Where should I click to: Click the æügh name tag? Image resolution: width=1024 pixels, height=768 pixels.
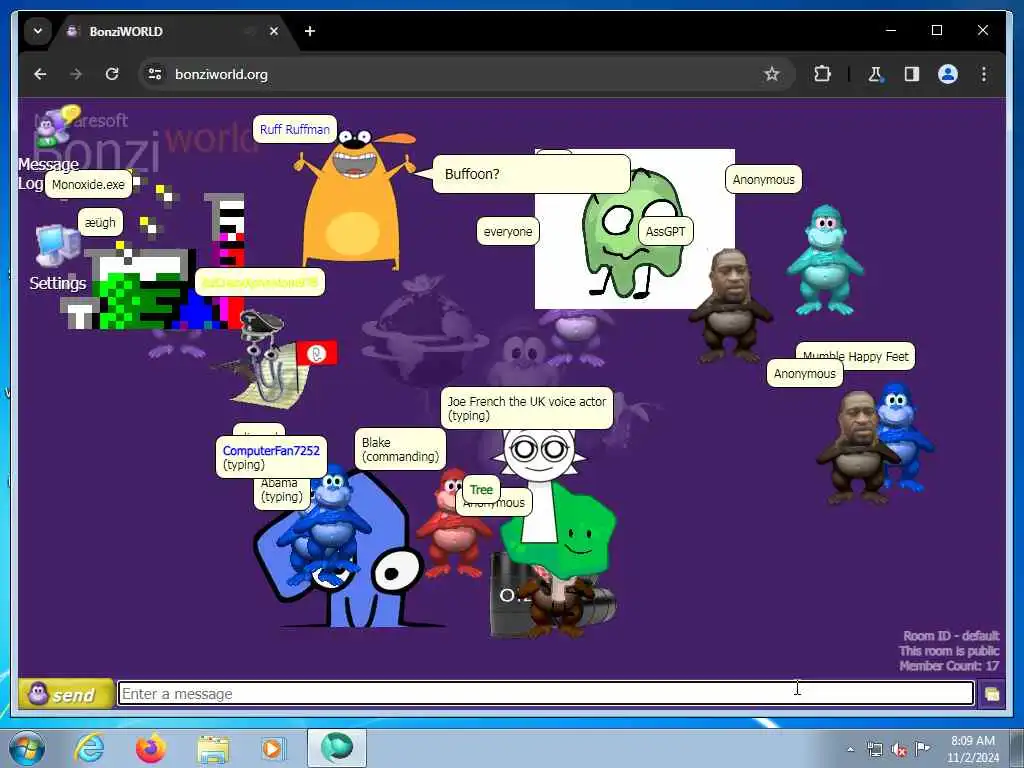100,223
